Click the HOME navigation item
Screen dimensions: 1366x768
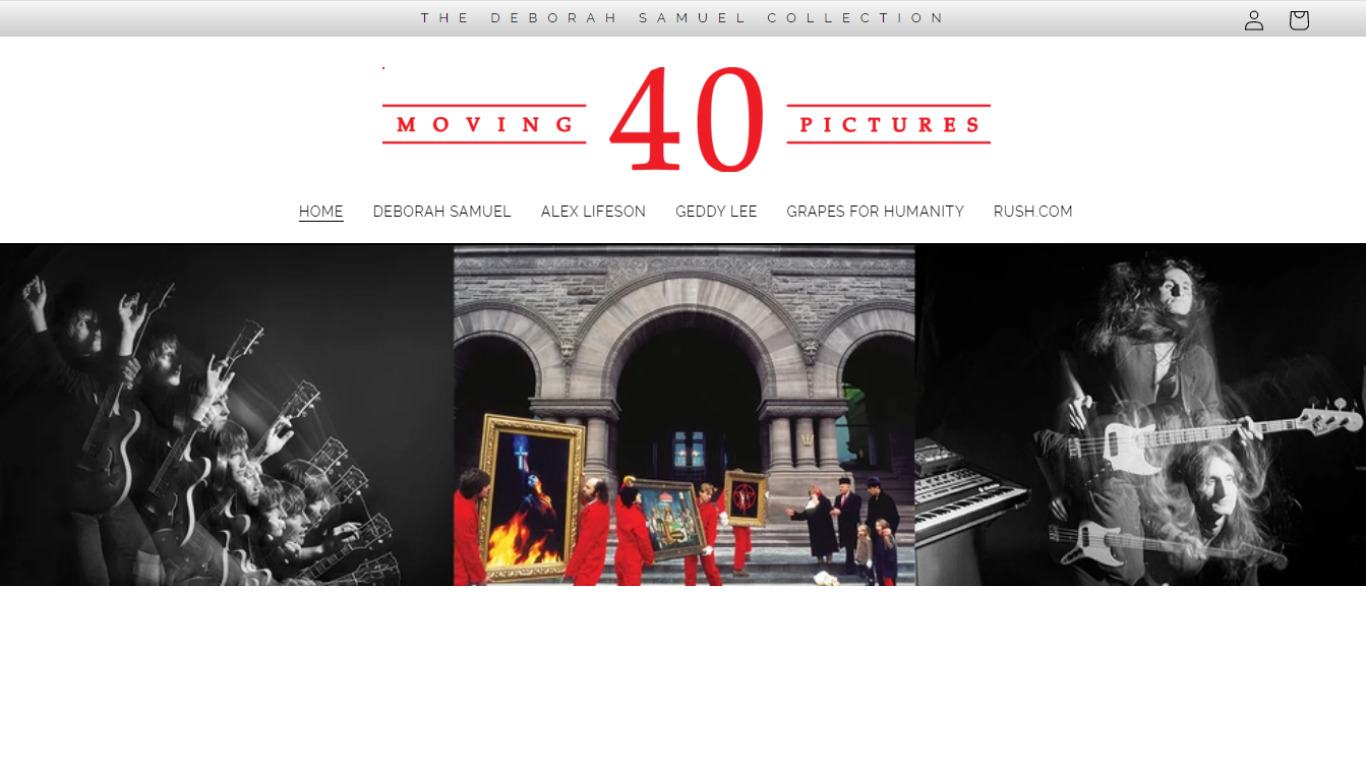pyautogui.click(x=321, y=212)
